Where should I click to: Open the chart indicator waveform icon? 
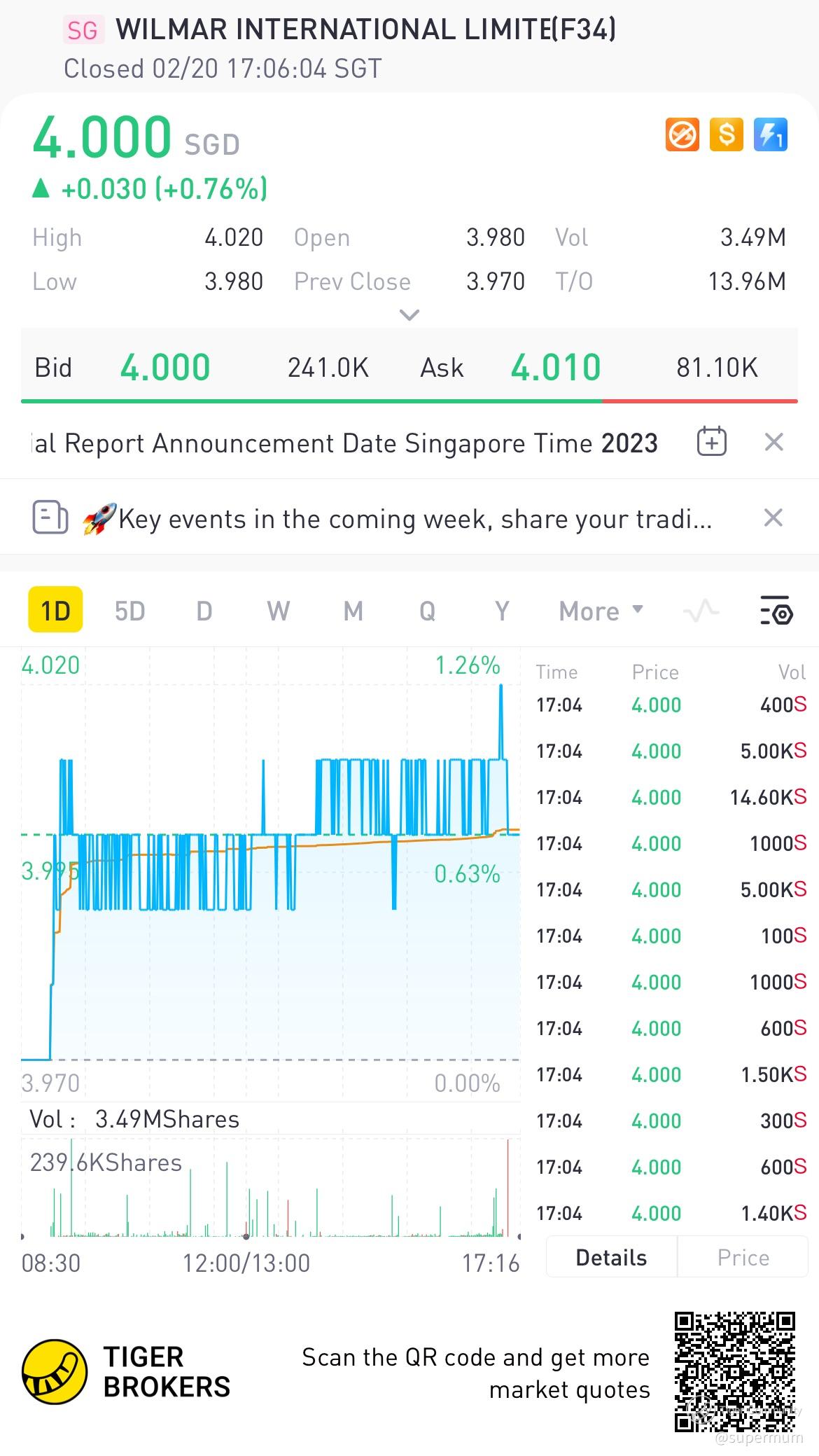701,611
